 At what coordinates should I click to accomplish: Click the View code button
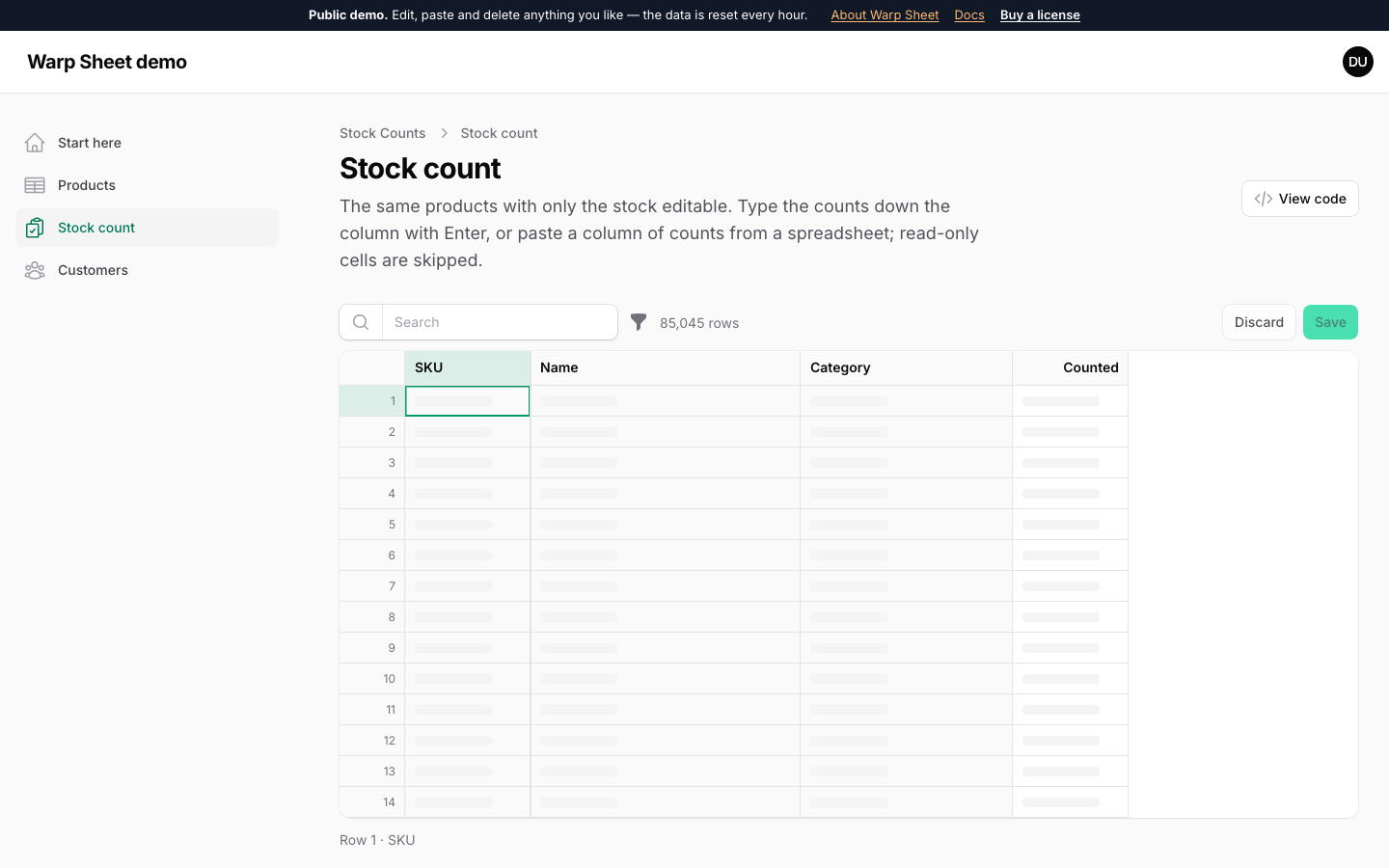pos(1300,199)
